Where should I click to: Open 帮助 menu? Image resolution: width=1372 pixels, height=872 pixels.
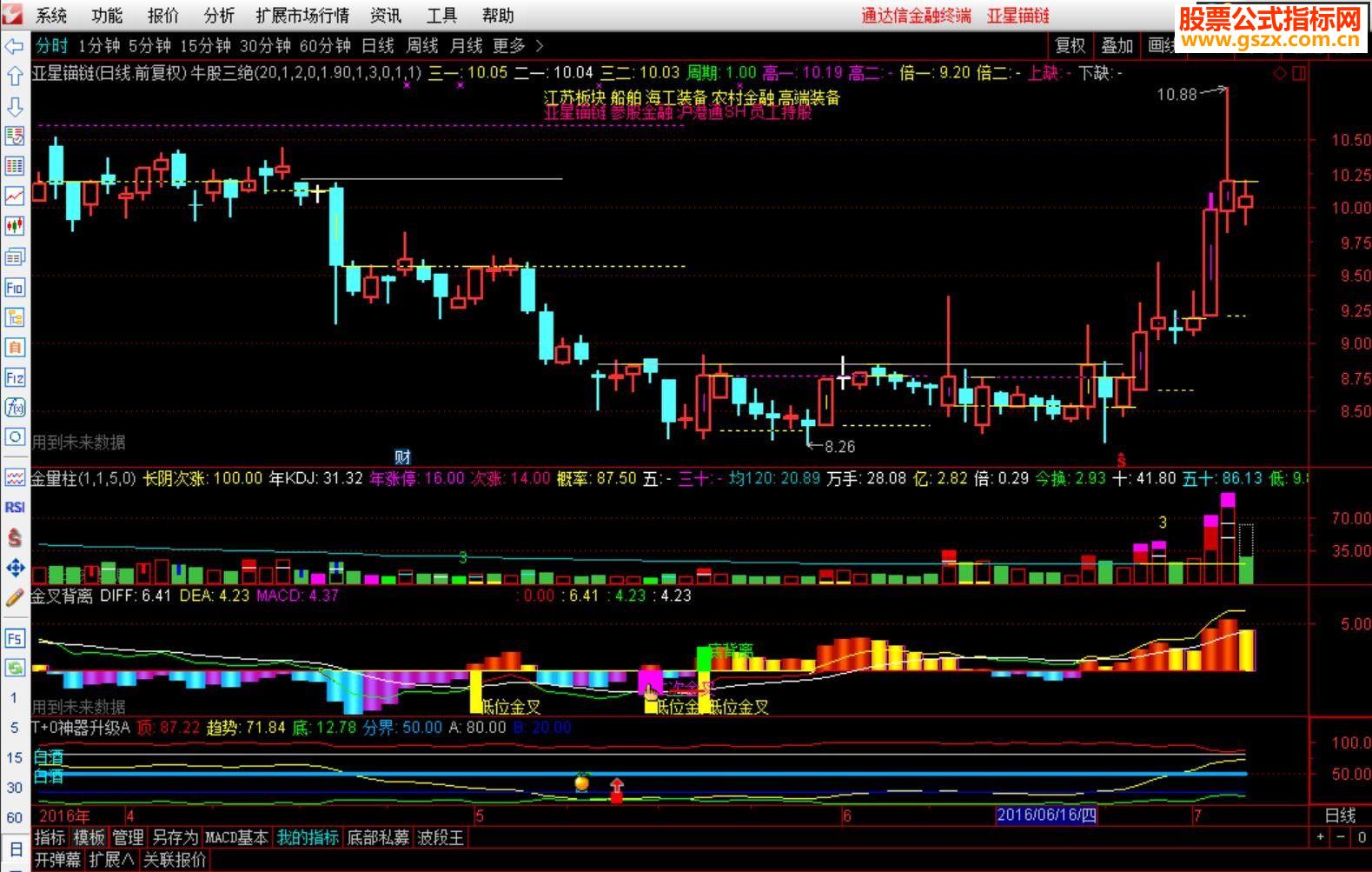pyautogui.click(x=498, y=16)
